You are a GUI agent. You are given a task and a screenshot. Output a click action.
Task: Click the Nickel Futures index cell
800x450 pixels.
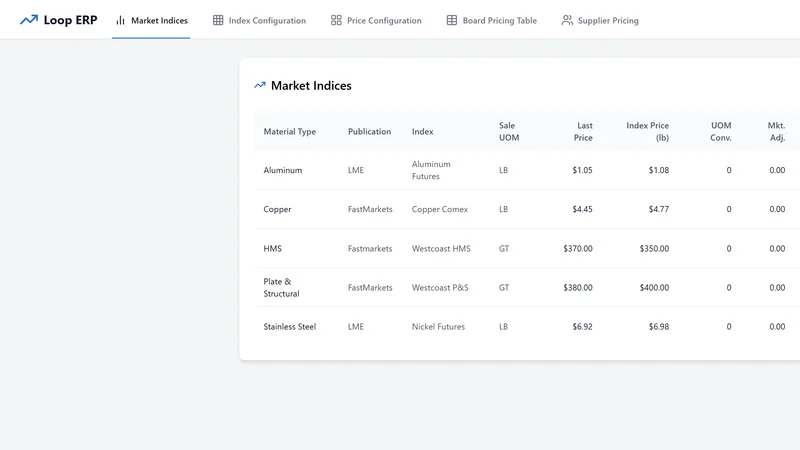coord(438,327)
